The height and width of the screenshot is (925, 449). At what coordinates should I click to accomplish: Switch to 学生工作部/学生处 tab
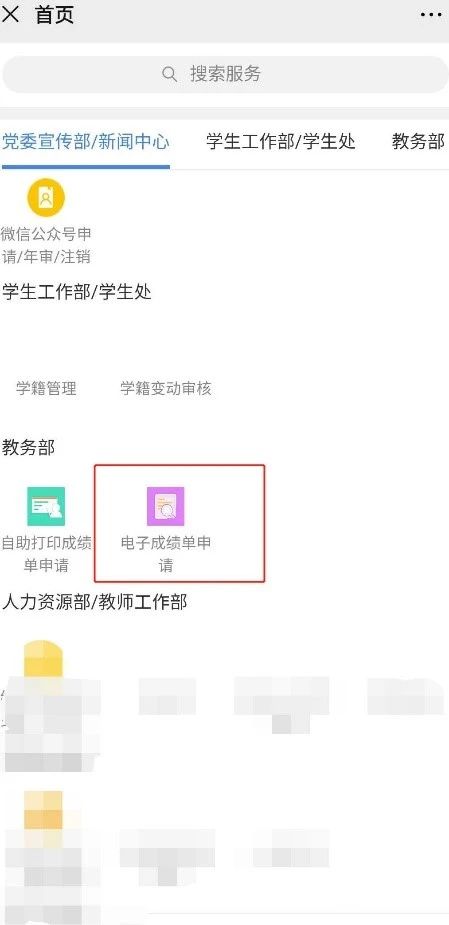tap(281, 142)
